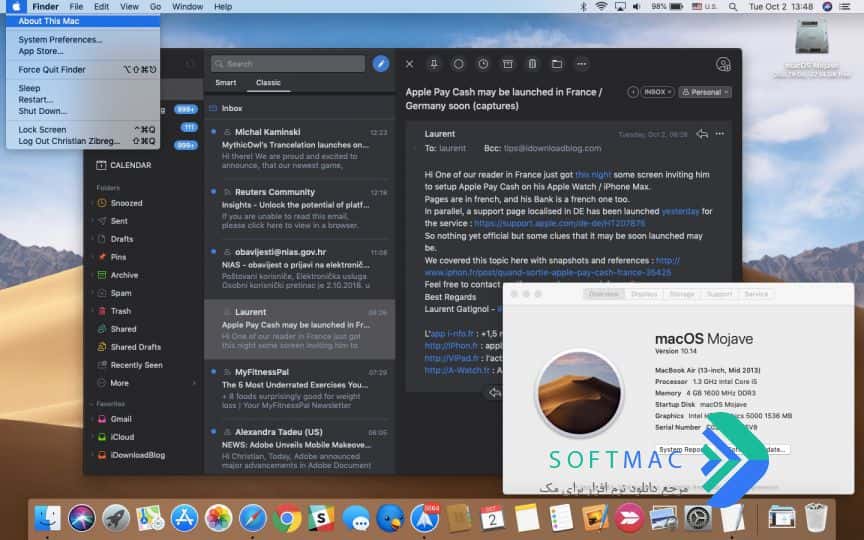Switch to the Classic inbox tab
Image resolution: width=864 pixels, height=540 pixels.
268,83
